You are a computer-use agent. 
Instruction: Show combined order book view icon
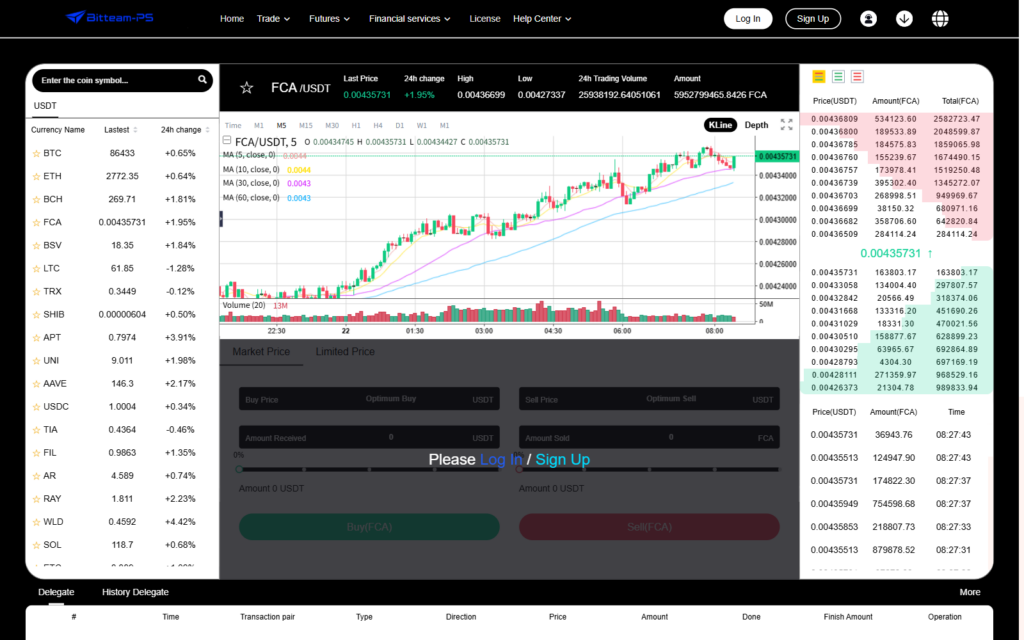818,76
